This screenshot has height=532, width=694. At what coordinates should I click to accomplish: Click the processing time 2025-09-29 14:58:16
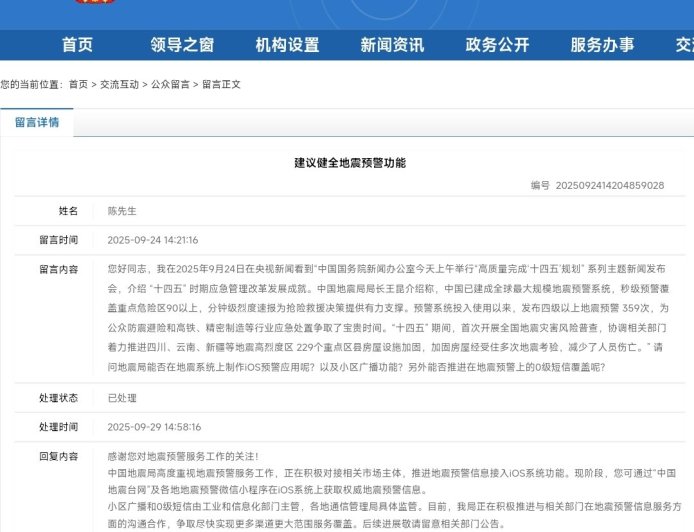[153, 426]
